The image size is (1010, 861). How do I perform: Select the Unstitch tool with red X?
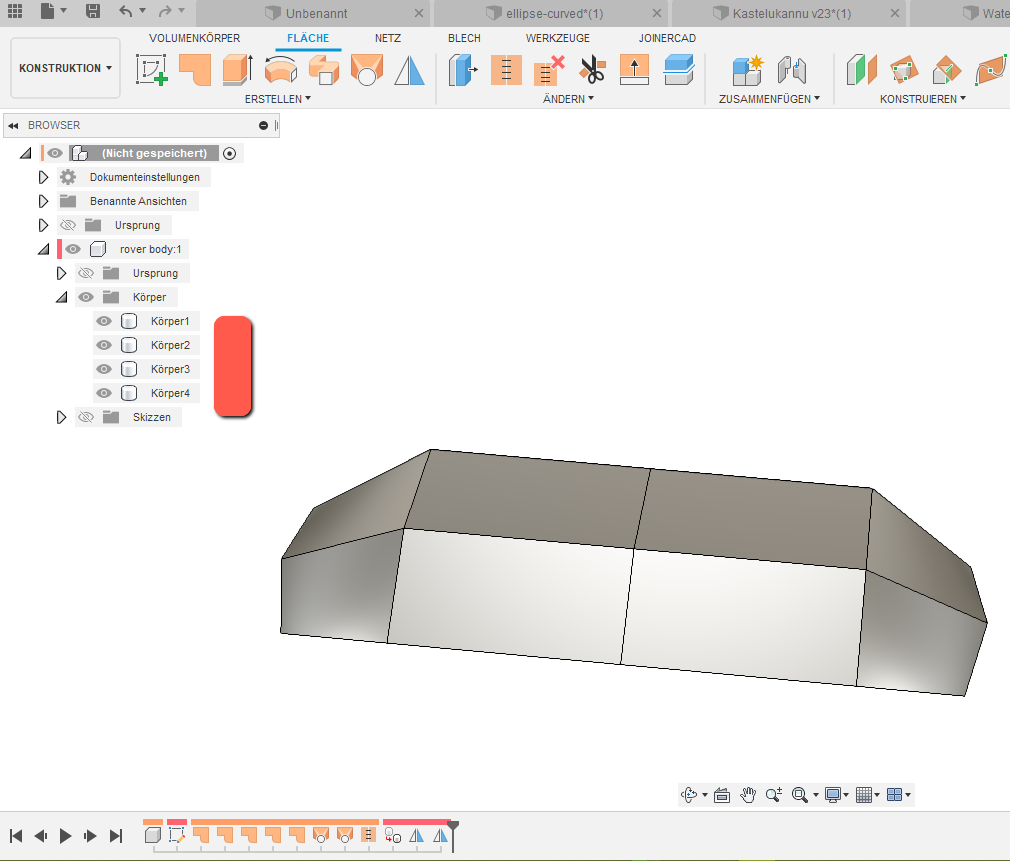coord(549,70)
